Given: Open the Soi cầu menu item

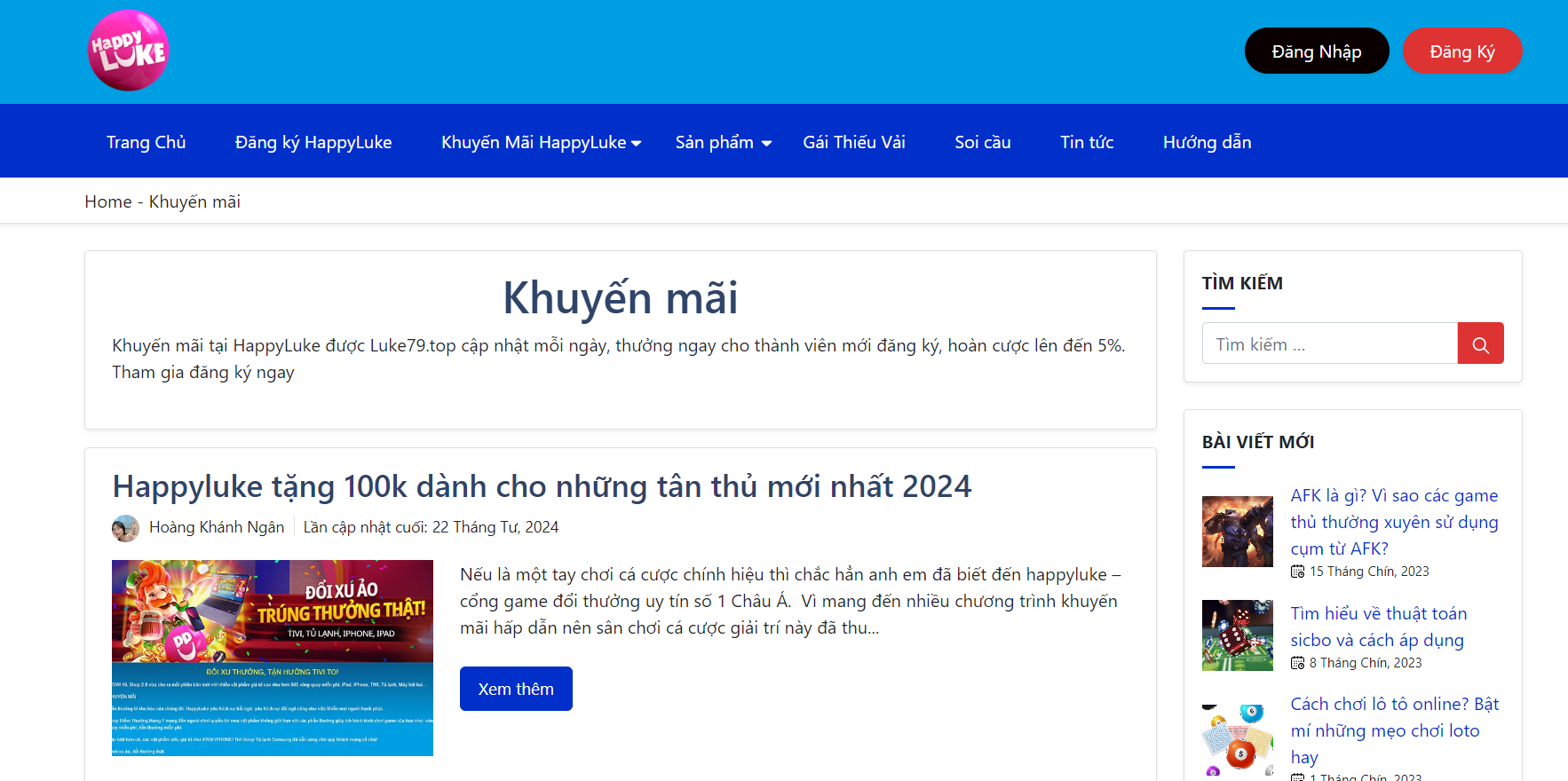Looking at the screenshot, I should [x=982, y=143].
